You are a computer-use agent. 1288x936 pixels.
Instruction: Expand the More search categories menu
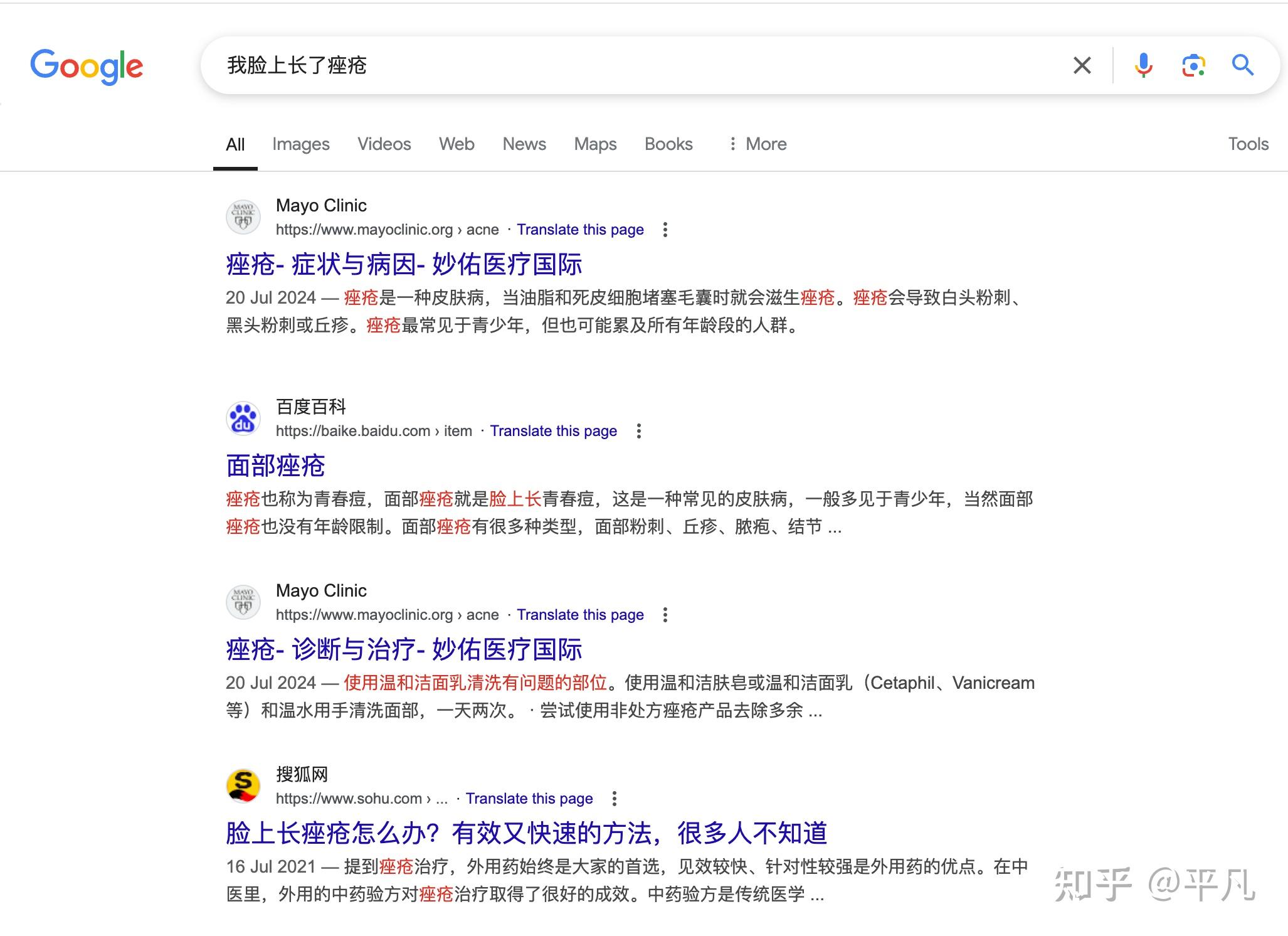[757, 144]
